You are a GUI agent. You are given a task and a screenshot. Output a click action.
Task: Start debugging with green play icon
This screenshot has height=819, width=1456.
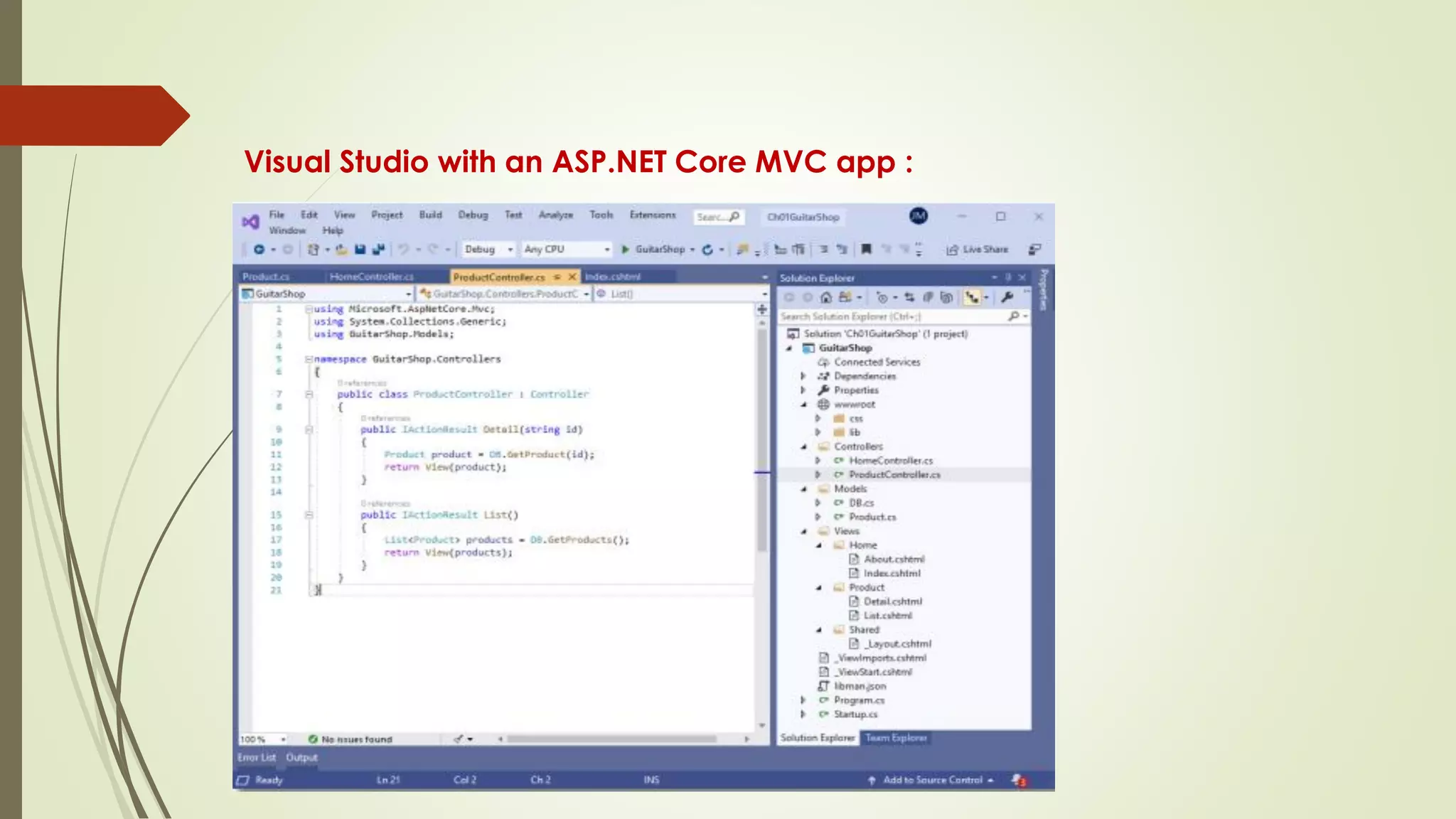(x=625, y=250)
